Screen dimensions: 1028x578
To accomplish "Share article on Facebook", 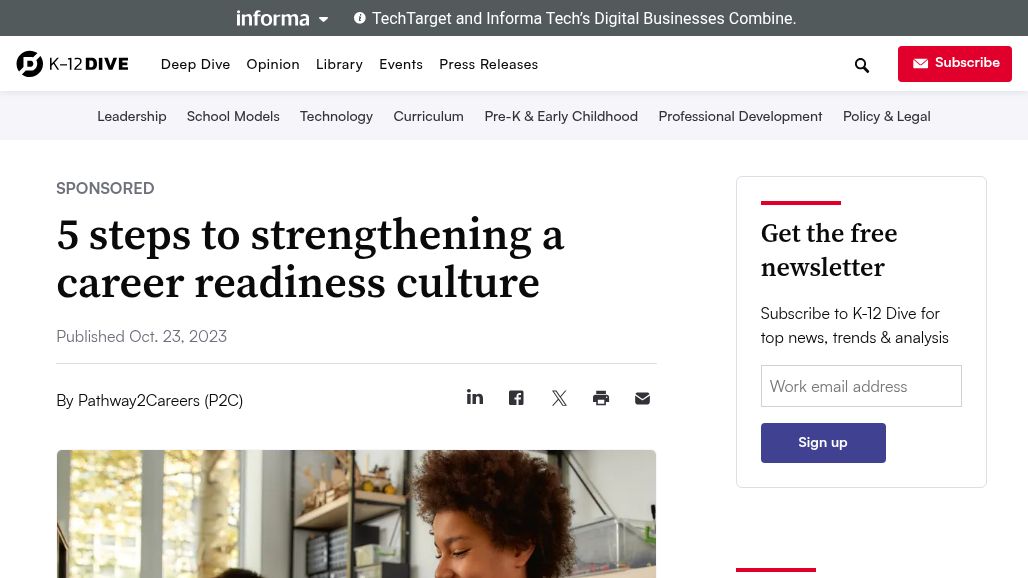I will click(x=516, y=398).
